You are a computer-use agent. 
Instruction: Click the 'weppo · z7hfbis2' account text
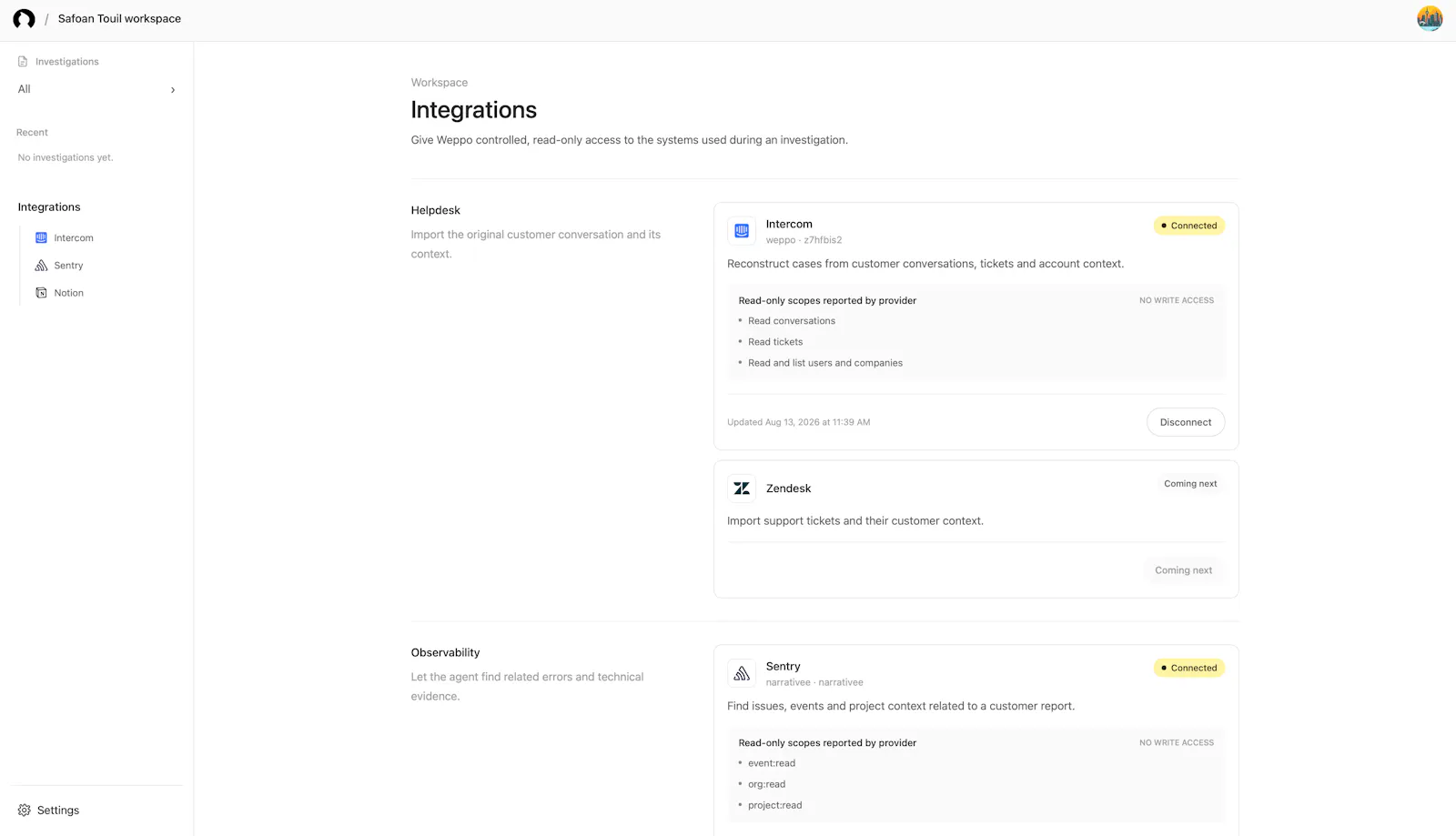(804, 240)
